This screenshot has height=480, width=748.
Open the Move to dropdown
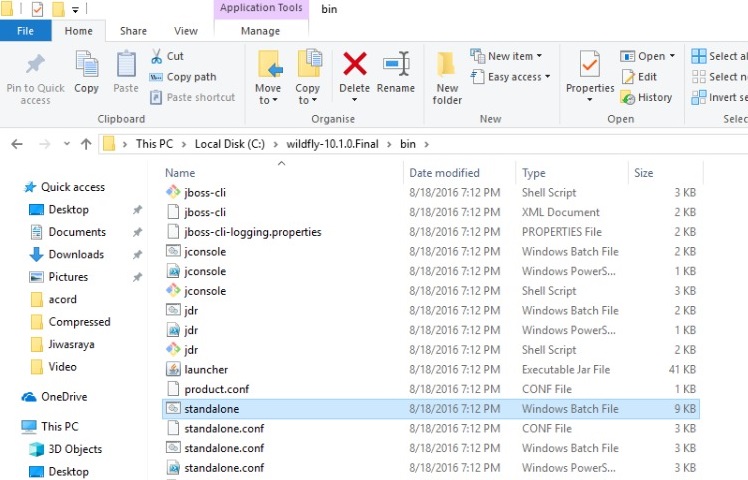pos(268,94)
